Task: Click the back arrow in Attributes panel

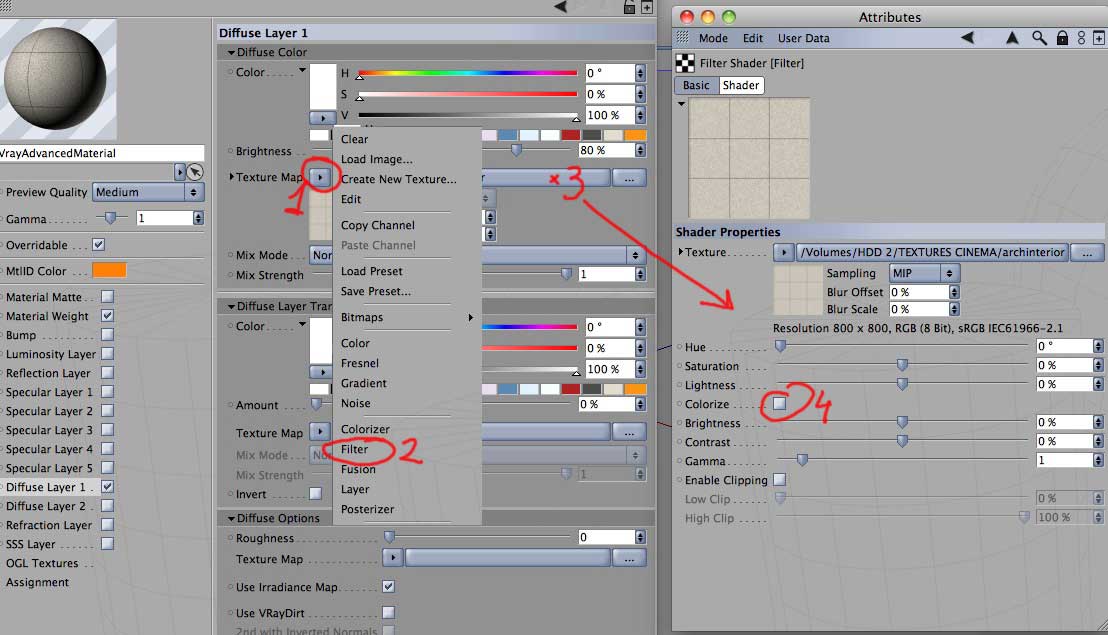Action: 967,37
